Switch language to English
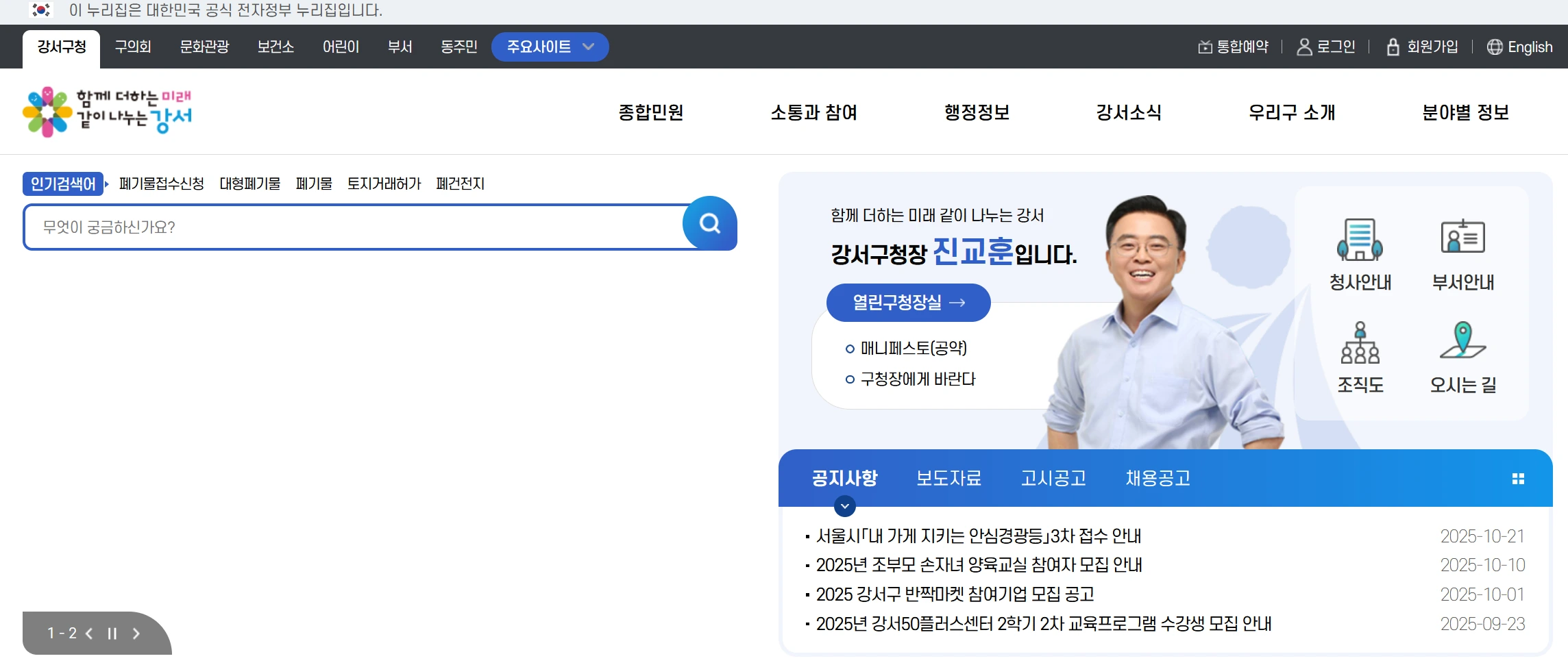The width and height of the screenshot is (1568, 665). pos(1519,47)
